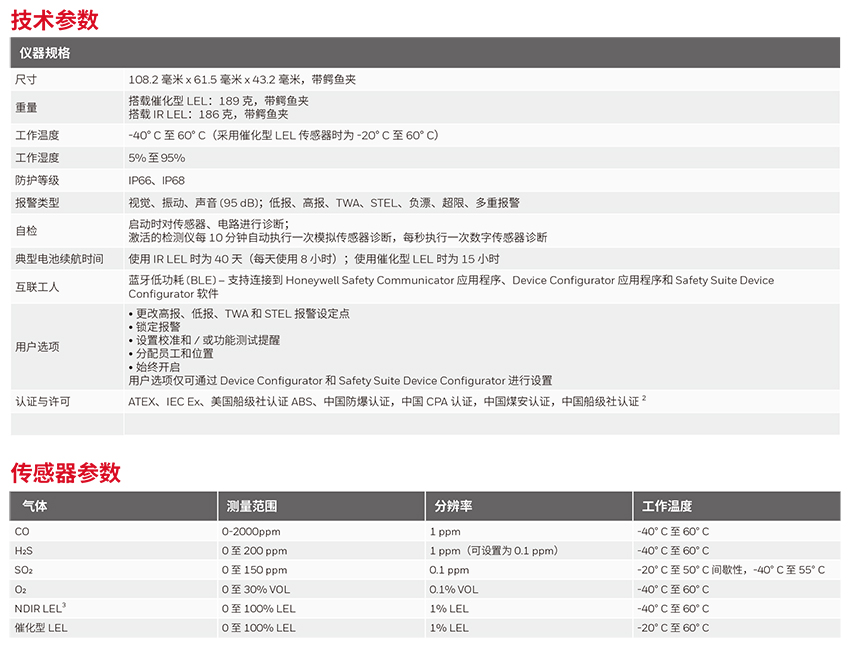Click the 互联工人 row label
The image size is (850, 654).
click(x=37, y=287)
